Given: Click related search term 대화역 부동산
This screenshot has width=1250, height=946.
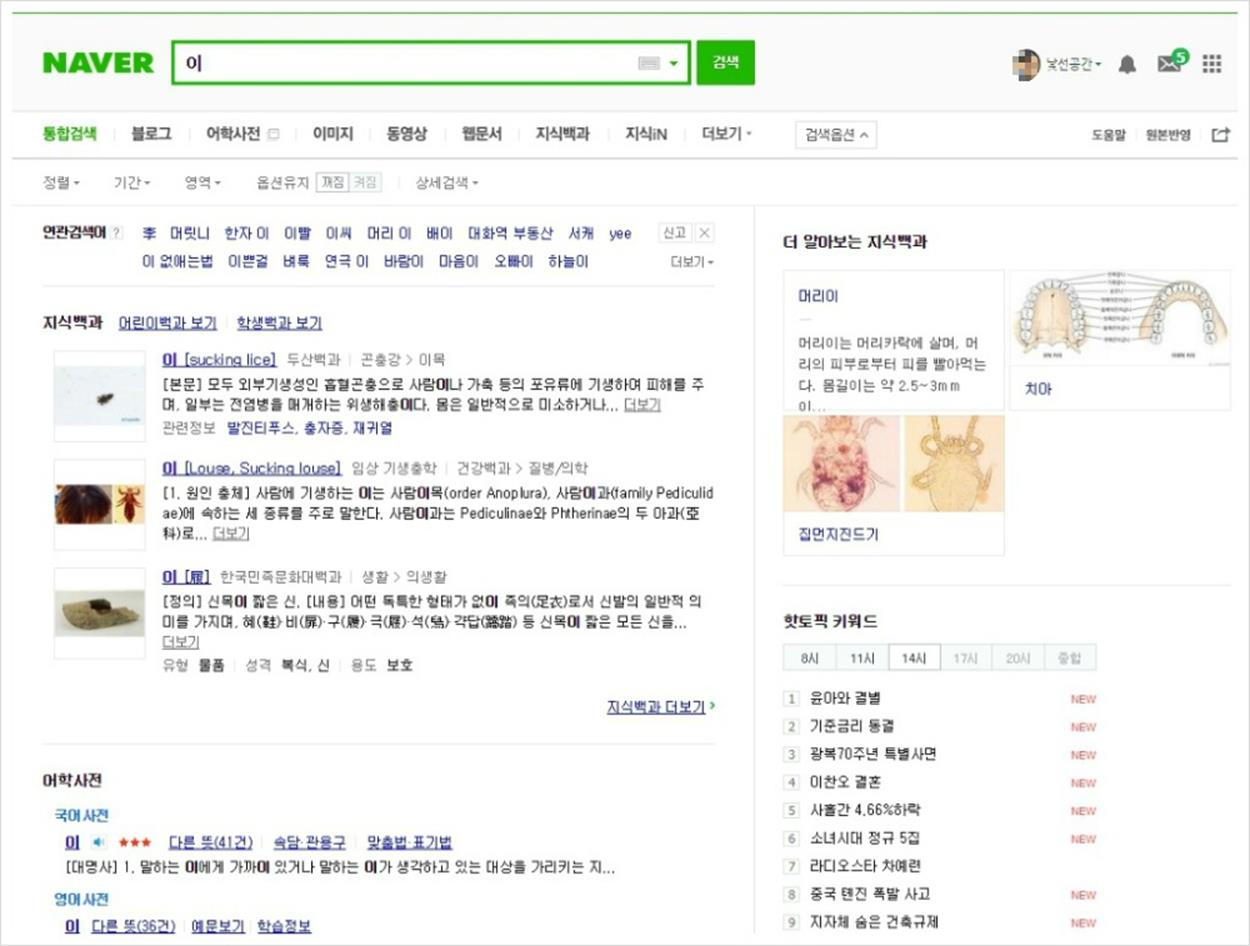Looking at the screenshot, I should pos(510,233).
